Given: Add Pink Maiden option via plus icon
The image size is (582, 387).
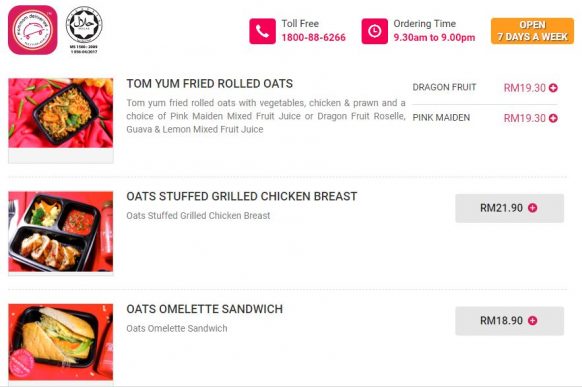Looking at the screenshot, I should (x=553, y=118).
